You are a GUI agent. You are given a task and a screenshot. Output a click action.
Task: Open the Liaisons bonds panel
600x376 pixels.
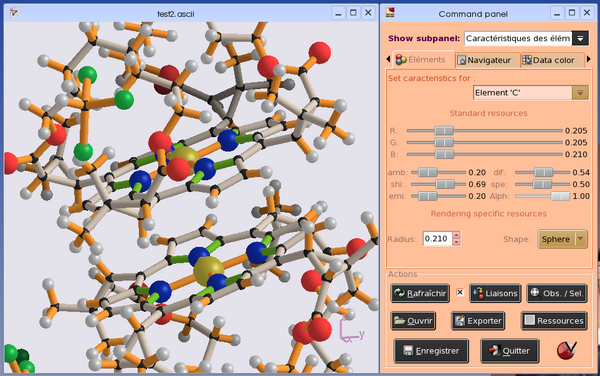(495, 293)
